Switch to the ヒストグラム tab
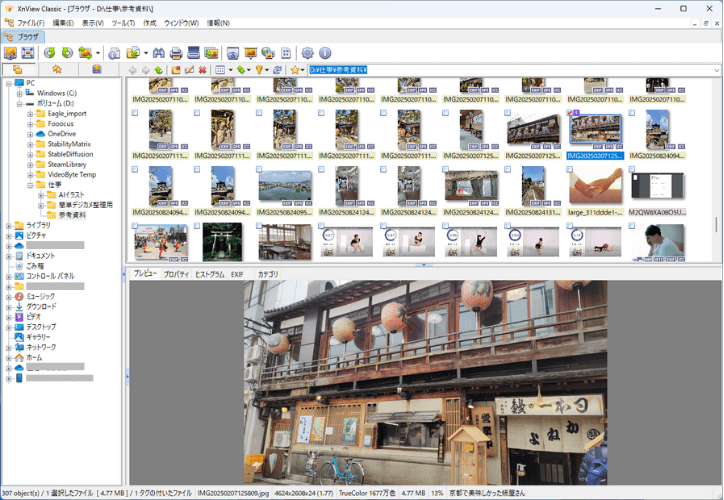The height and width of the screenshot is (500, 724). (x=209, y=273)
